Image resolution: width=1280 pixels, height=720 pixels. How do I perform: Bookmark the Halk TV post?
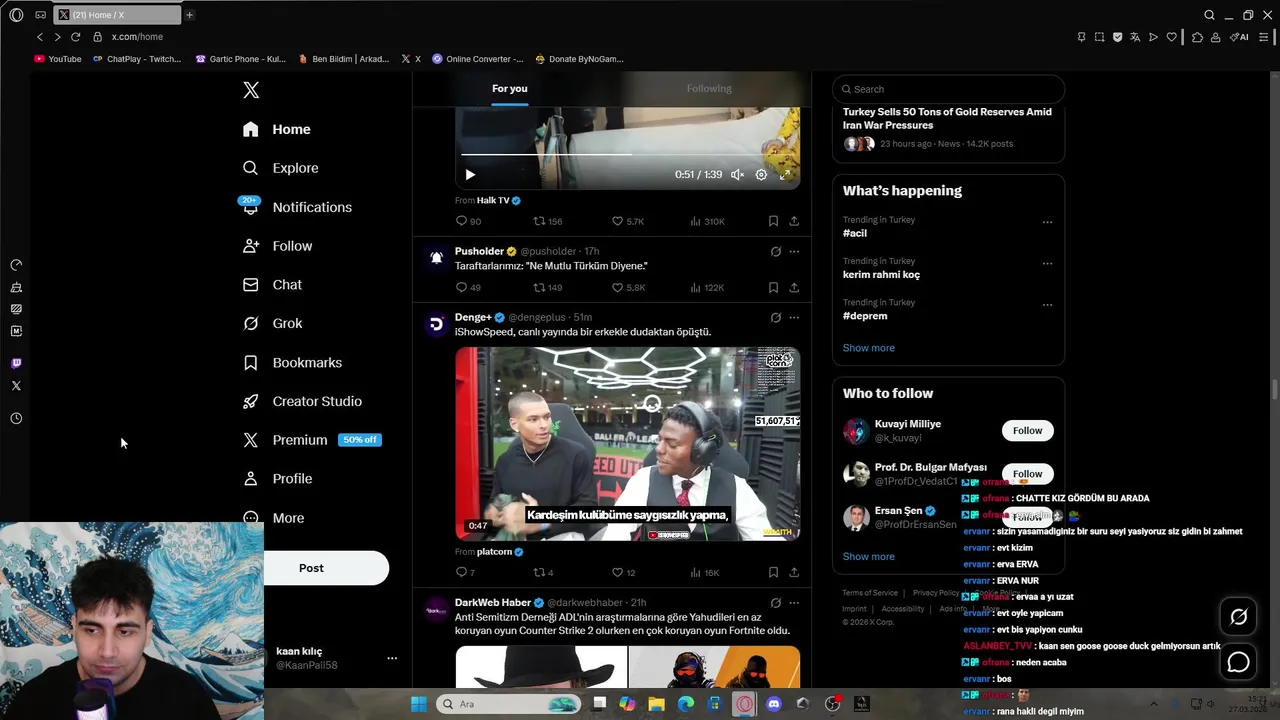coord(773,221)
